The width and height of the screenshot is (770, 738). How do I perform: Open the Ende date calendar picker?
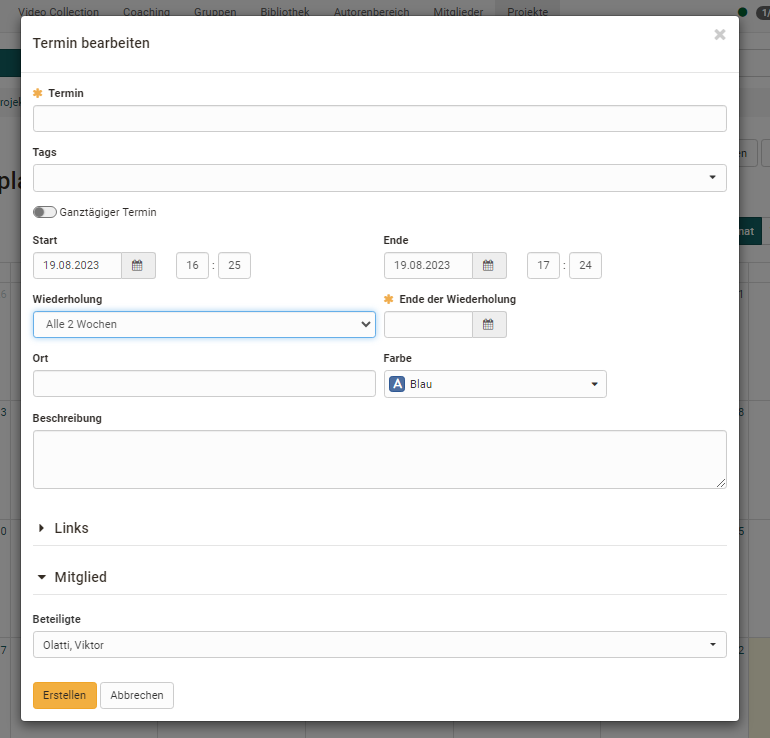click(488, 265)
